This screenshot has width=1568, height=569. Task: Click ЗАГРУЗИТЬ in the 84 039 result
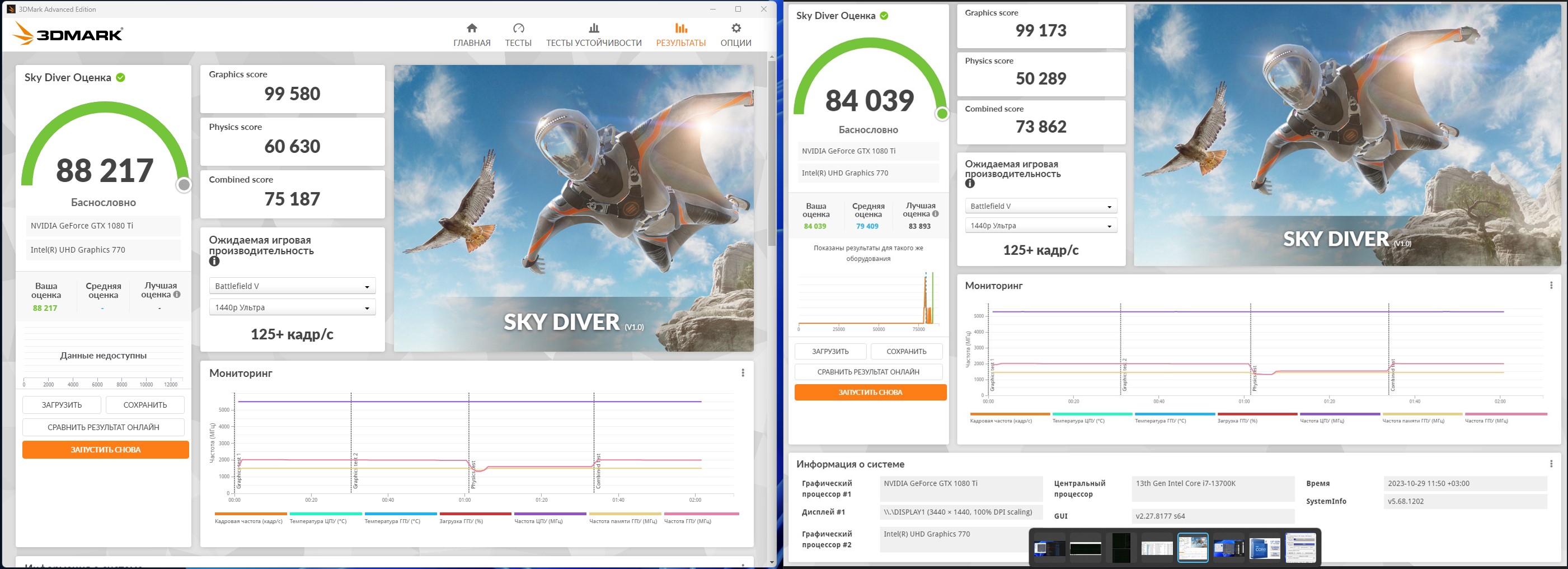click(830, 352)
